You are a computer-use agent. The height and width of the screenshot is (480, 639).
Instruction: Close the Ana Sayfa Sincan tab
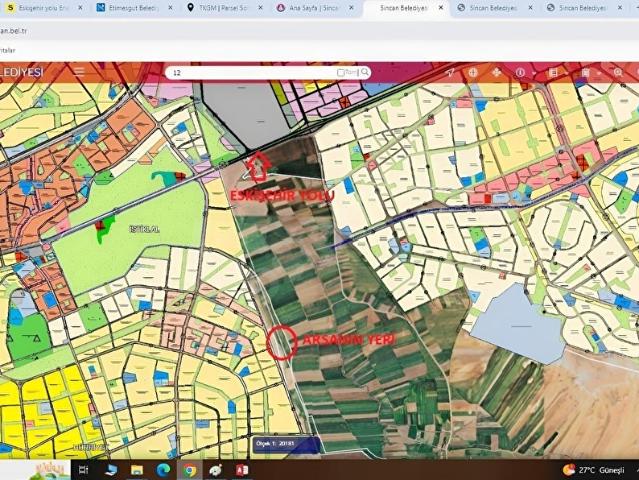[x=351, y=8]
